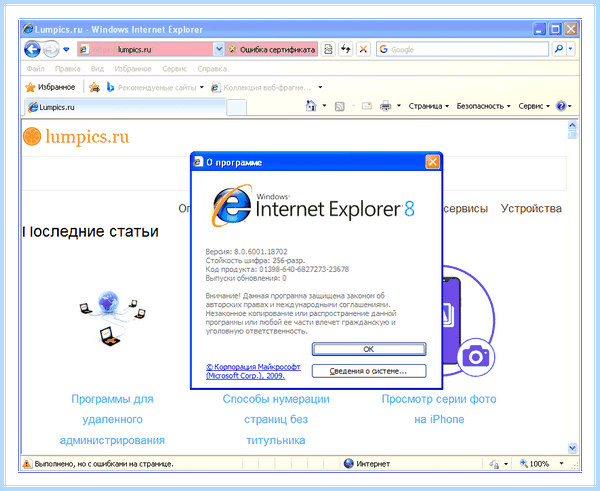This screenshot has width=600, height=491.
Task: Click the Последние статьи heading text
Action: pyautogui.click(x=90, y=232)
